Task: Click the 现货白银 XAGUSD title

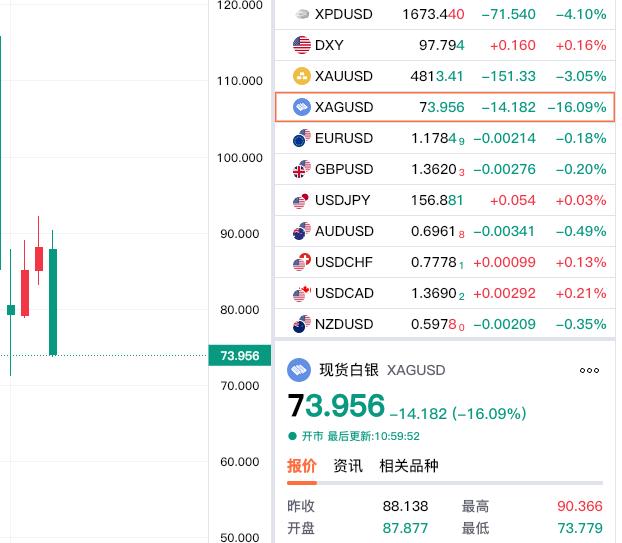Action: click(382, 370)
